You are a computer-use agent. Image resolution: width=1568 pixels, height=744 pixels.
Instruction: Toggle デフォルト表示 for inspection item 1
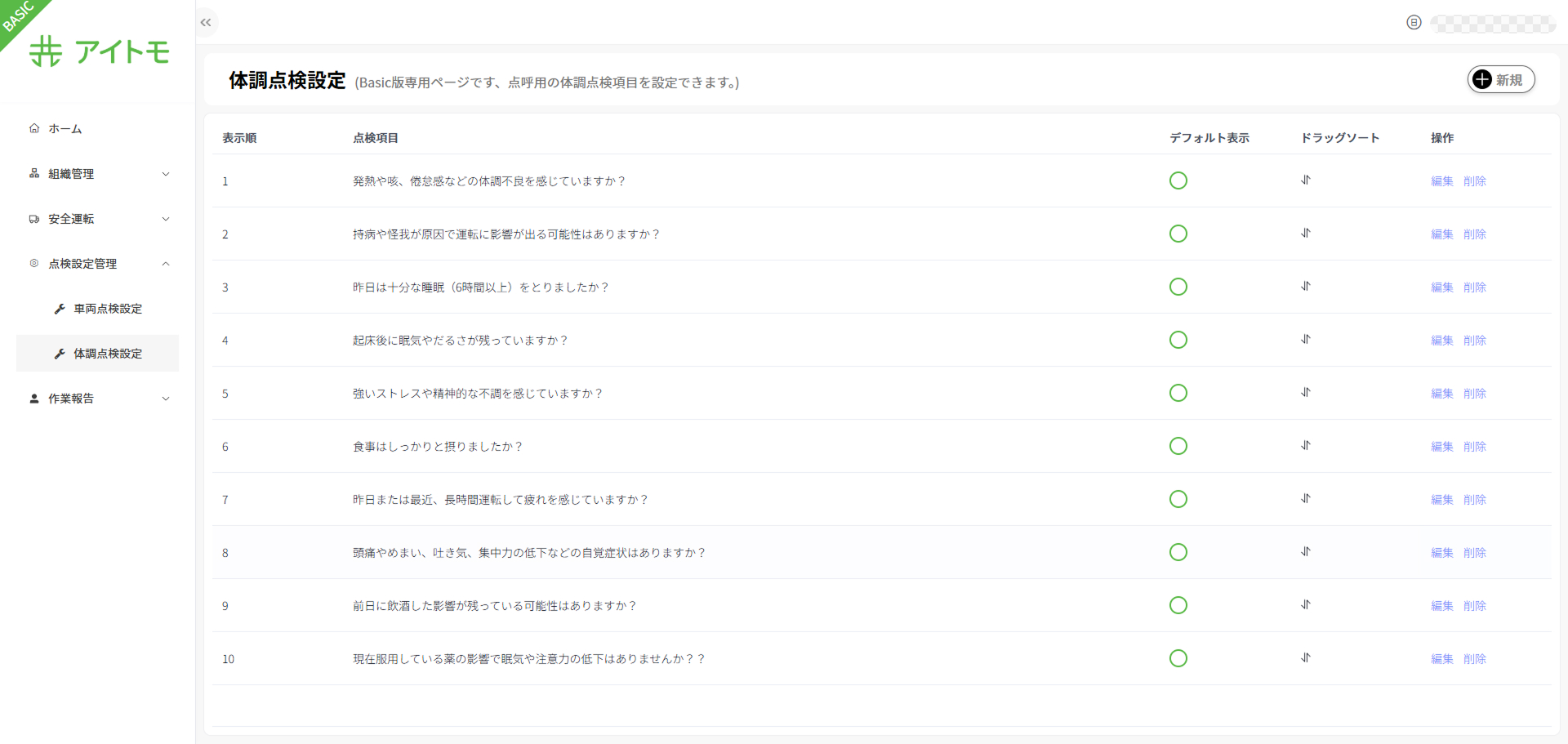(1178, 180)
